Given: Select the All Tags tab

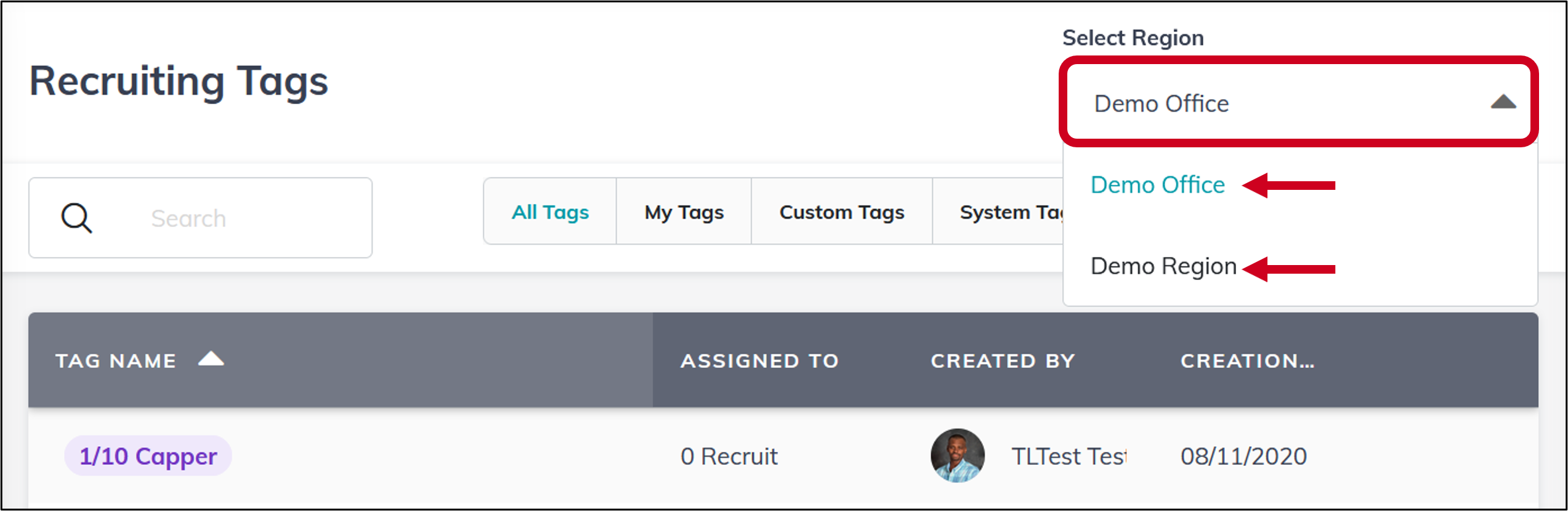Looking at the screenshot, I should tap(550, 212).
